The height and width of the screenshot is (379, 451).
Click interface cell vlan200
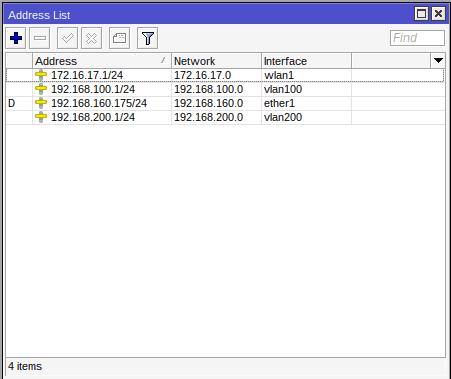pos(283,117)
